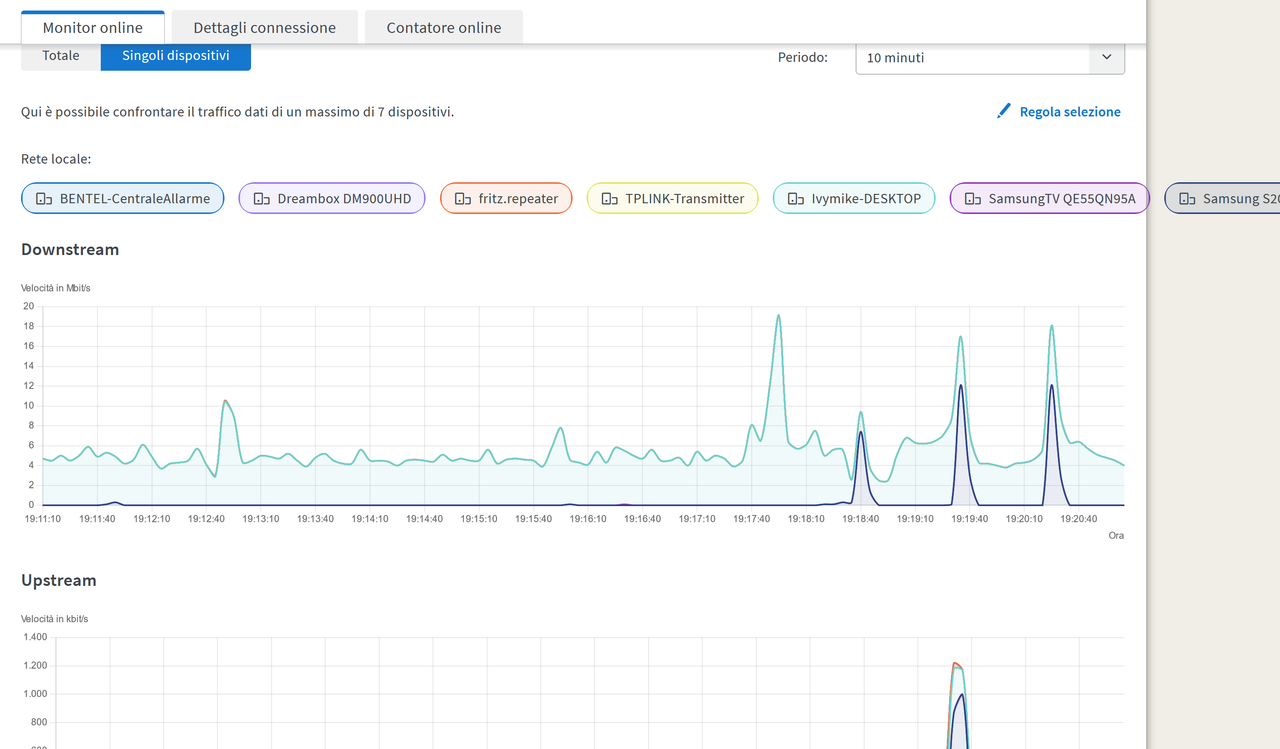Click the TPLINK-Transmitter device chip
The image size is (1280, 749).
coord(673,198)
